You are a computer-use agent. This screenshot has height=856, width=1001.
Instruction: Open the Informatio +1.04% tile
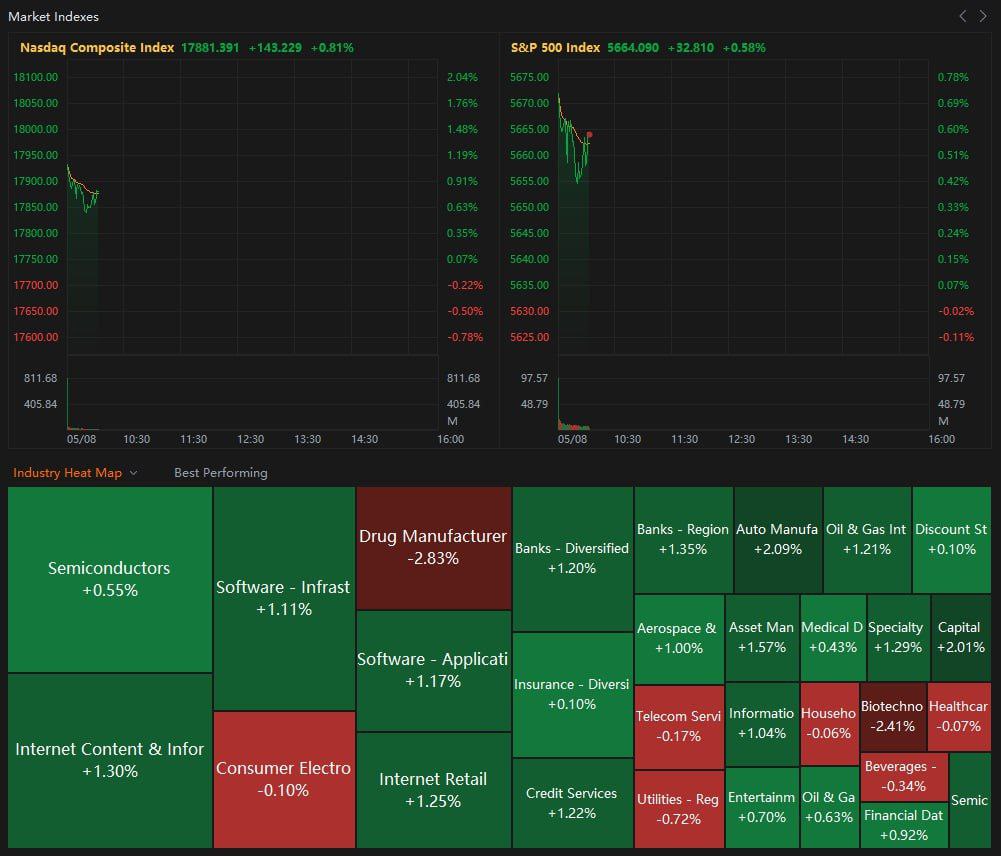point(762,724)
